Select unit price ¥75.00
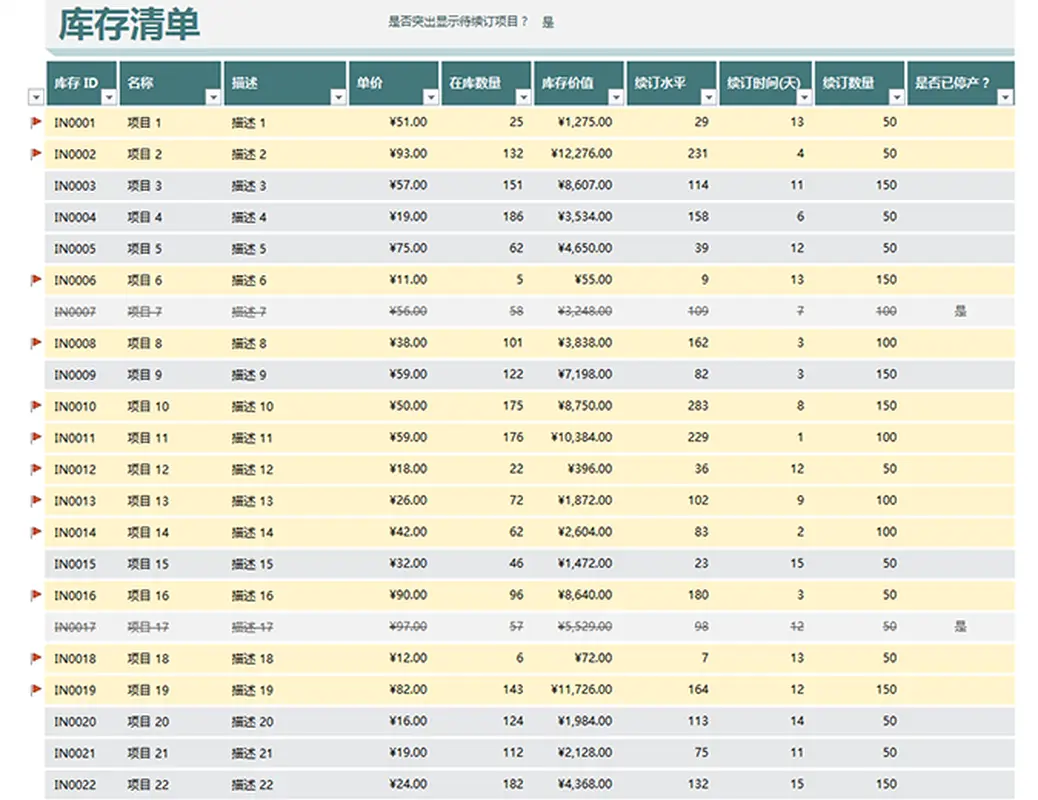1038x800 pixels. coord(408,248)
